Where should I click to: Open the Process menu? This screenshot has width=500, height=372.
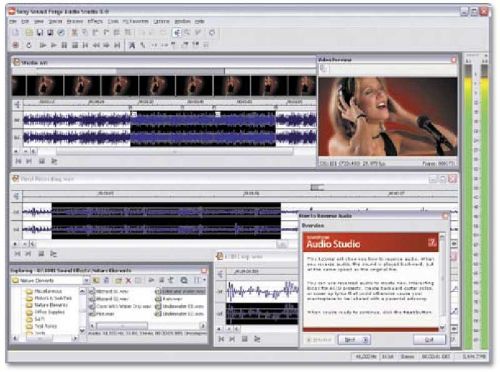point(75,21)
